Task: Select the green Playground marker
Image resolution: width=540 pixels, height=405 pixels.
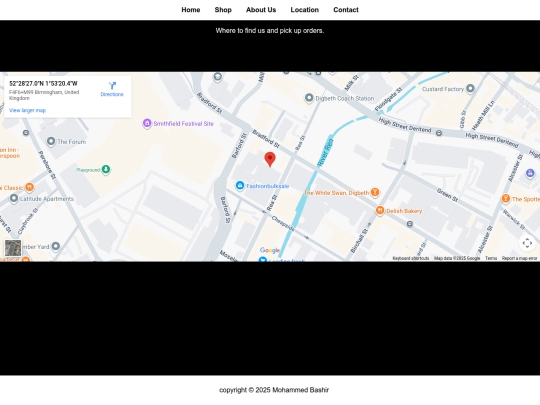Action: 106,169
